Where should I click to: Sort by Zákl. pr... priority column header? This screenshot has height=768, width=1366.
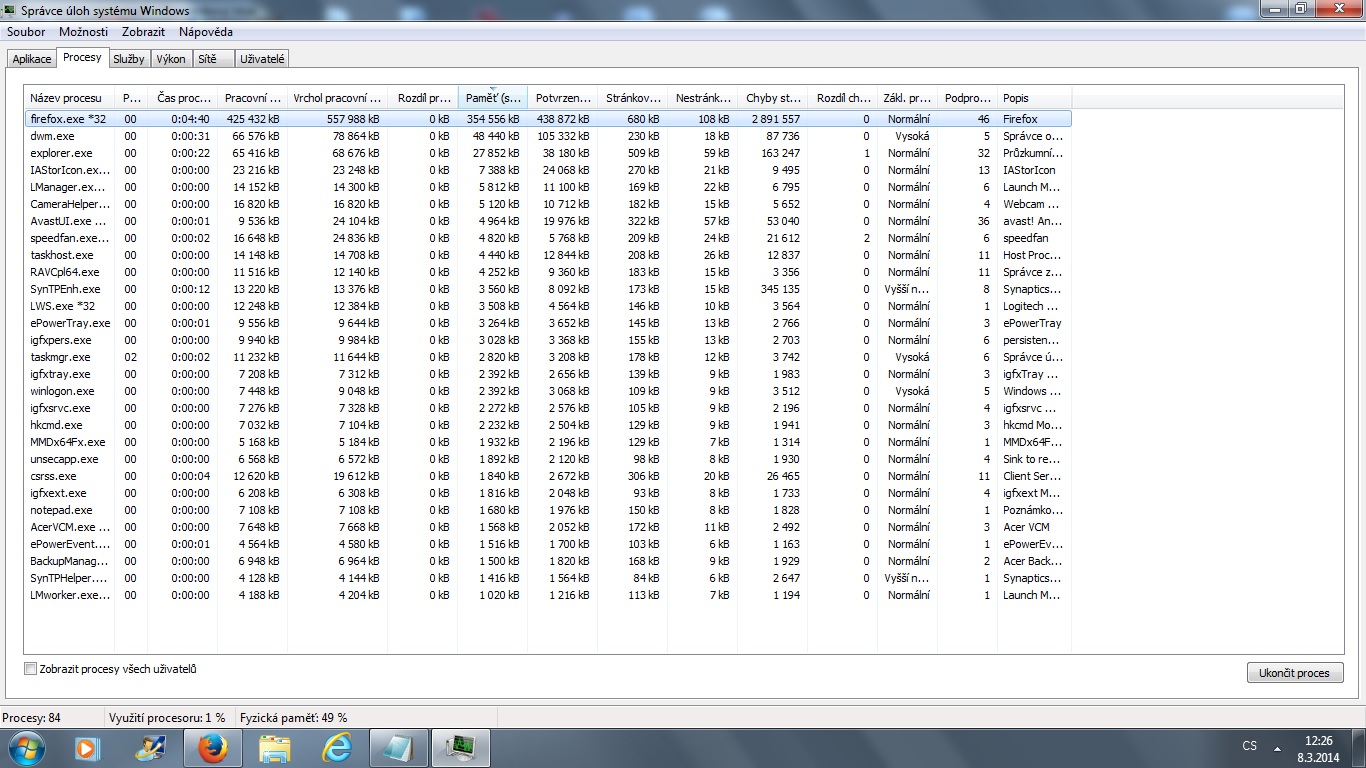[907, 98]
